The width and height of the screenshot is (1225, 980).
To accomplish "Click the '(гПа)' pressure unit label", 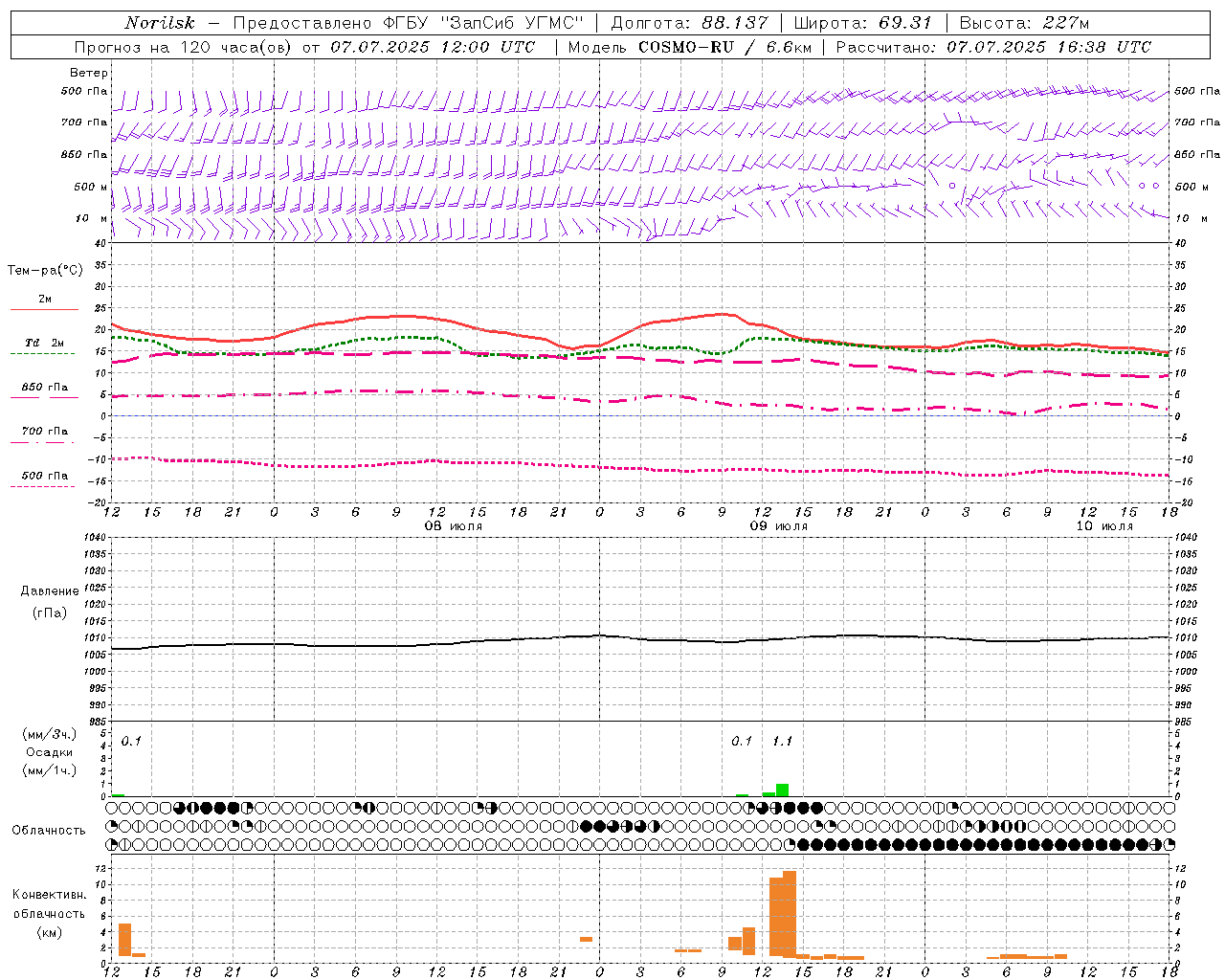I will click(50, 612).
